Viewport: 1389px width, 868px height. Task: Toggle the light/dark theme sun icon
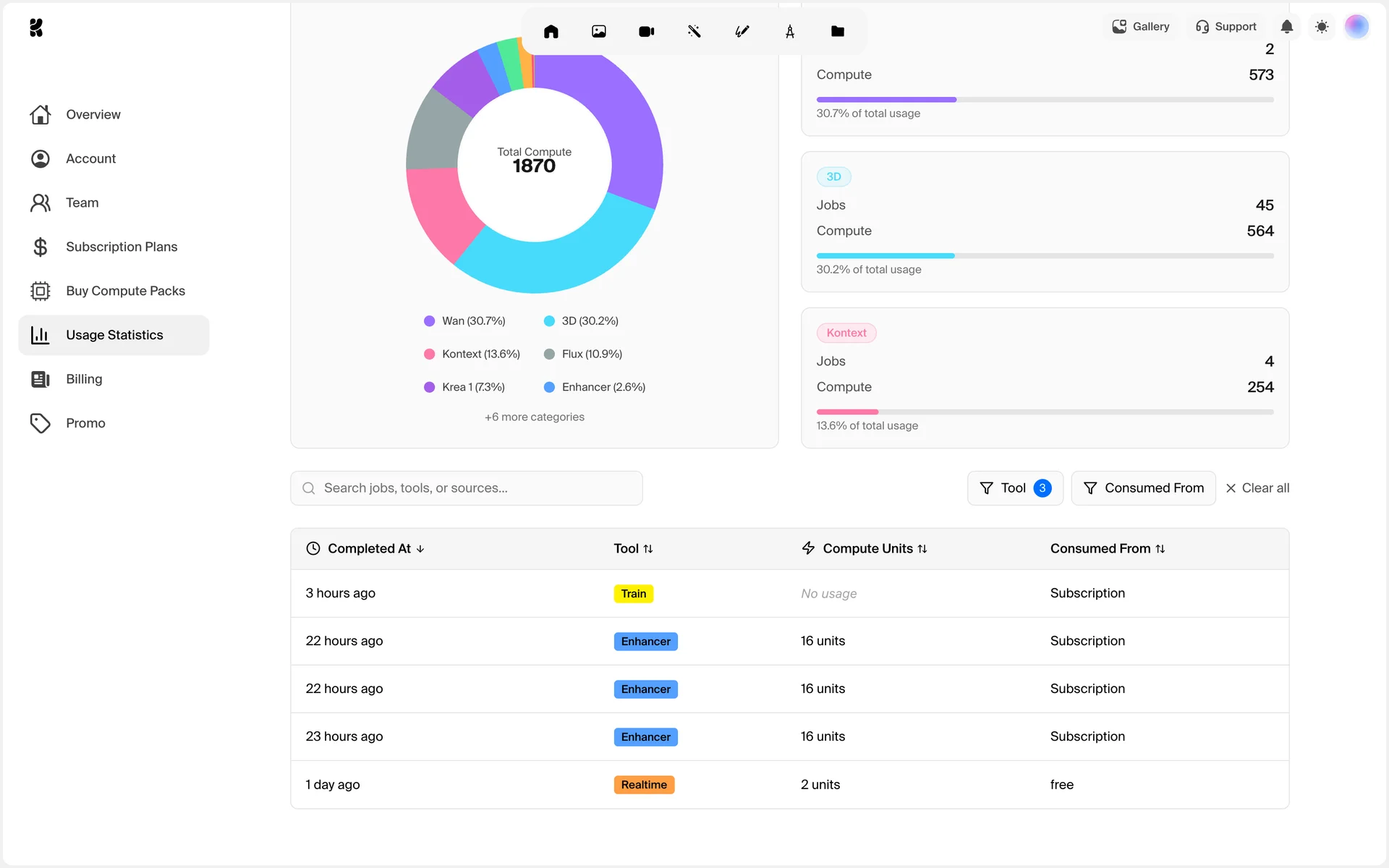coord(1322,27)
